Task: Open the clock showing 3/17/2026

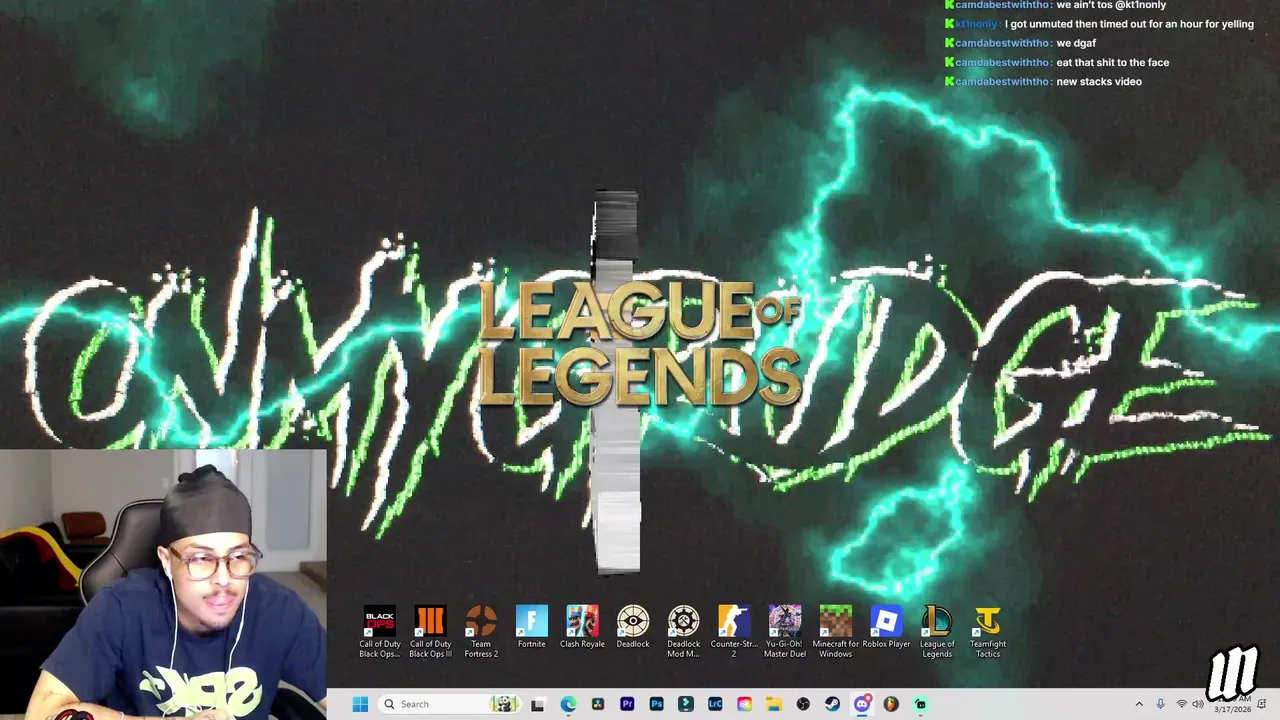Action: [1232, 705]
